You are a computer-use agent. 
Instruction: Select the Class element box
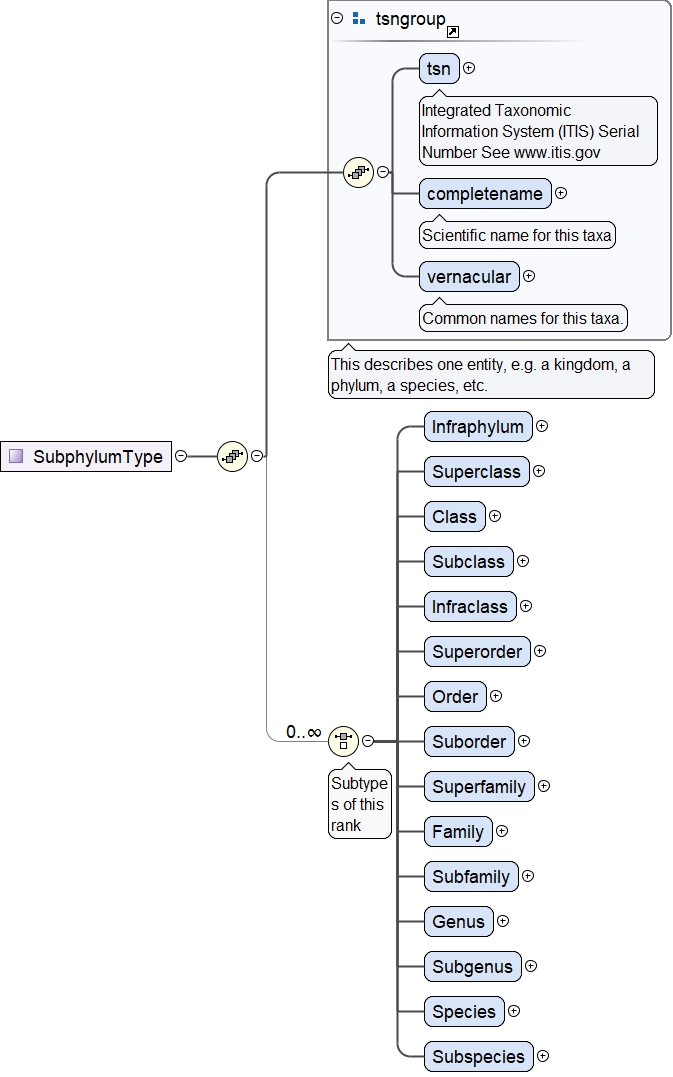(x=455, y=517)
